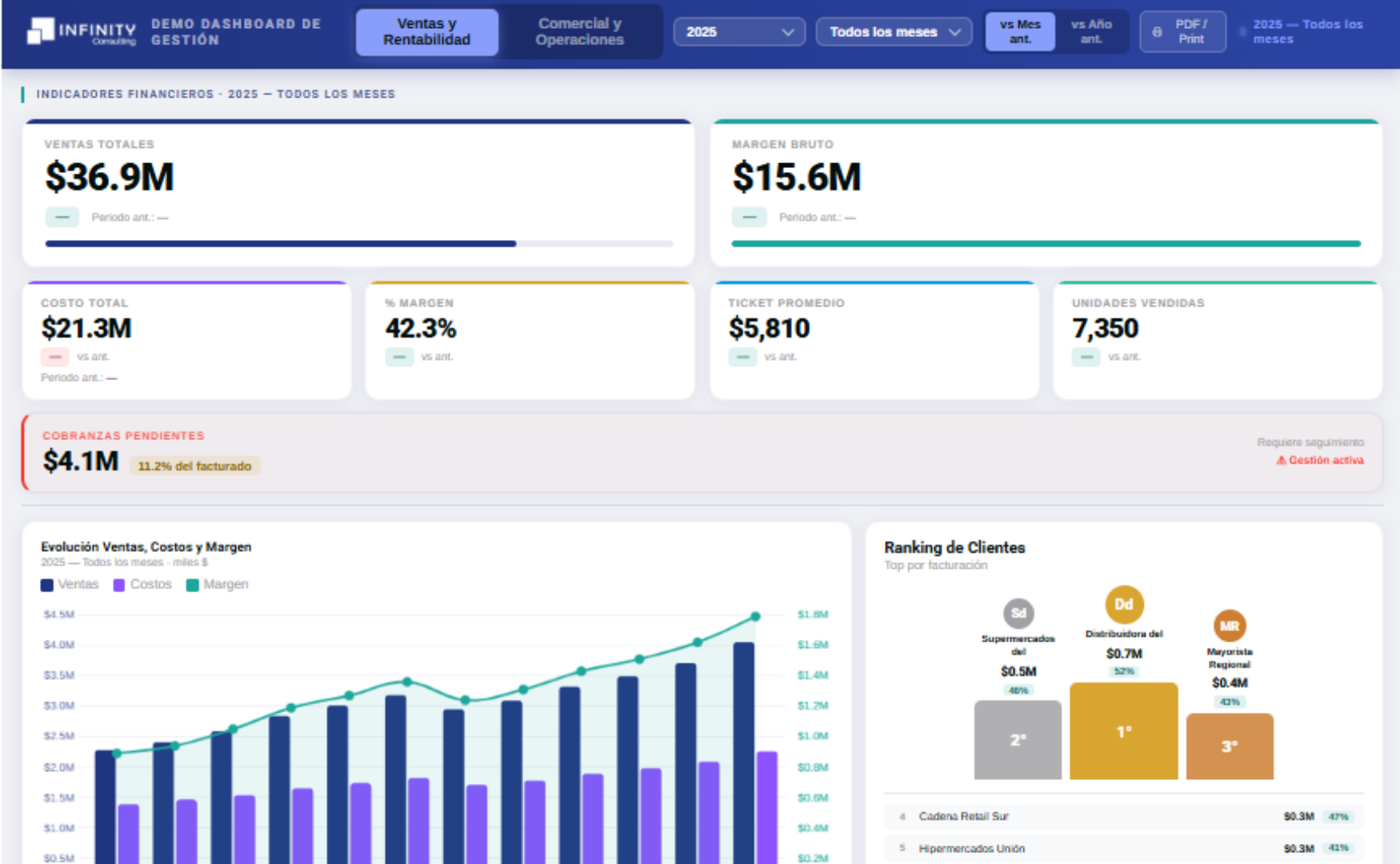Viewport: 1400px width, 864px height.
Task: Click the PDF / Print button
Action: (1182, 32)
